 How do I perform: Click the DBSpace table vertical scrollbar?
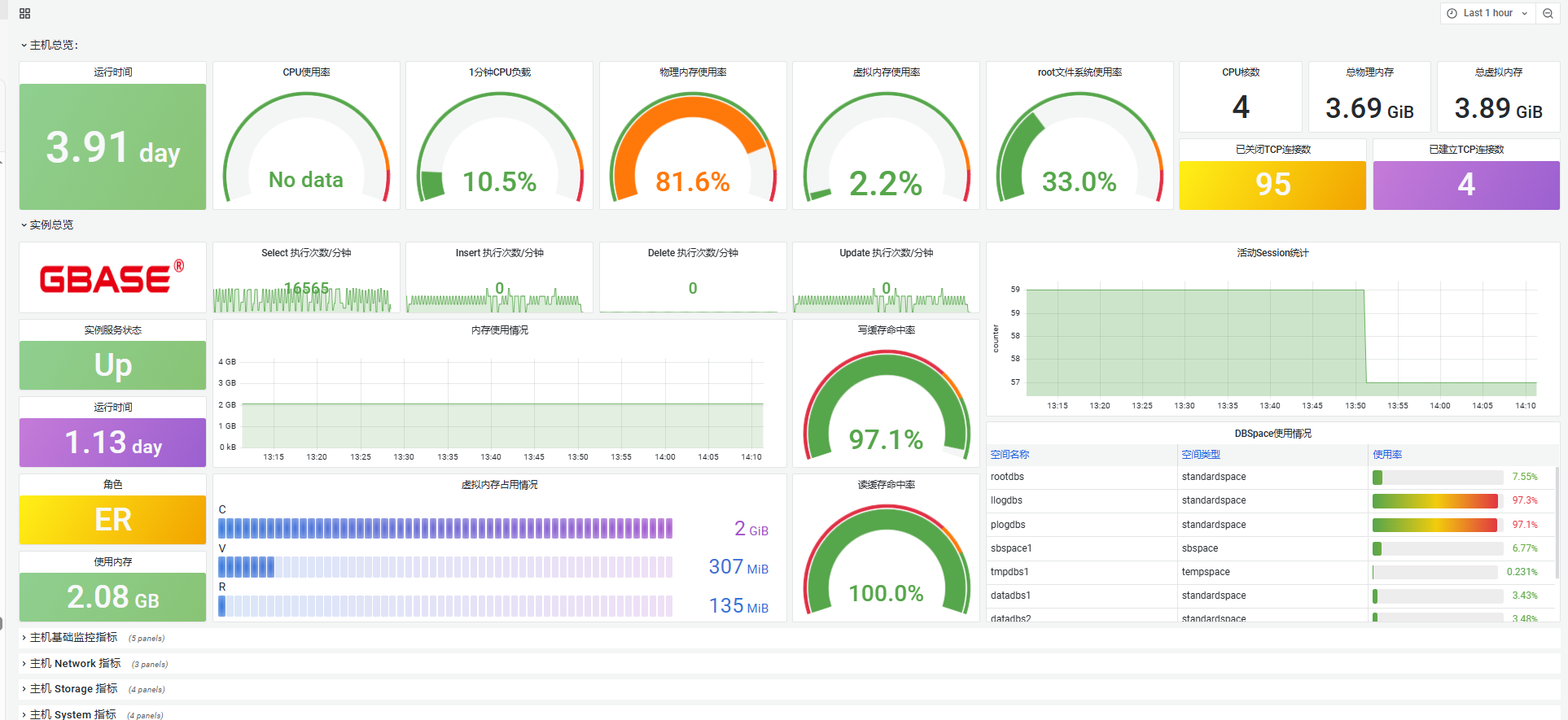pyautogui.click(x=1557, y=521)
